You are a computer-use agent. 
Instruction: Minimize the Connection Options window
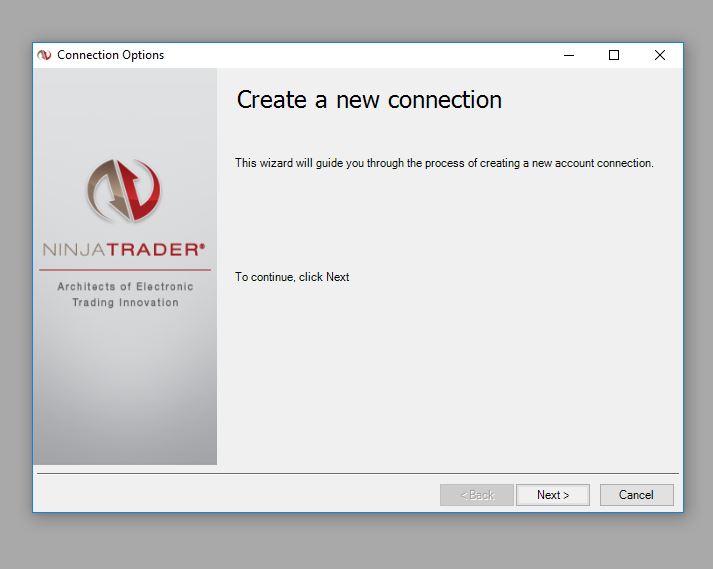pos(569,55)
